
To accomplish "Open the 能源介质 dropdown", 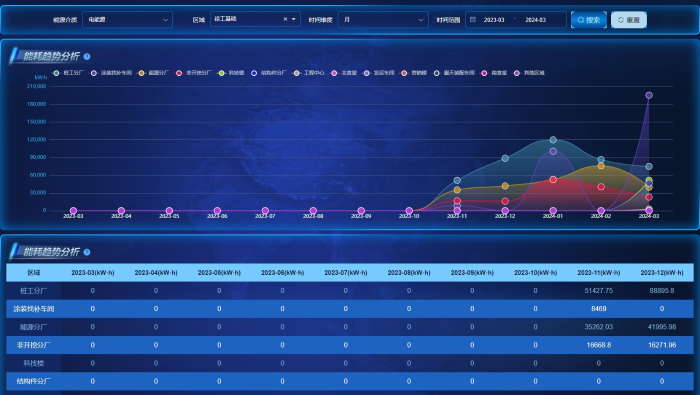I will 127,20.
